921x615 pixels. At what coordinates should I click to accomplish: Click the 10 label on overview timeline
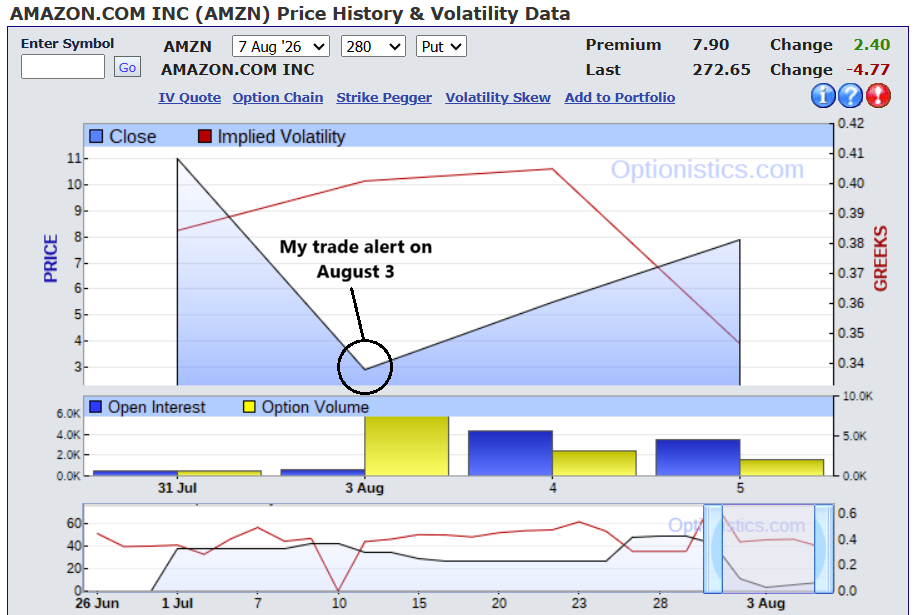(339, 603)
